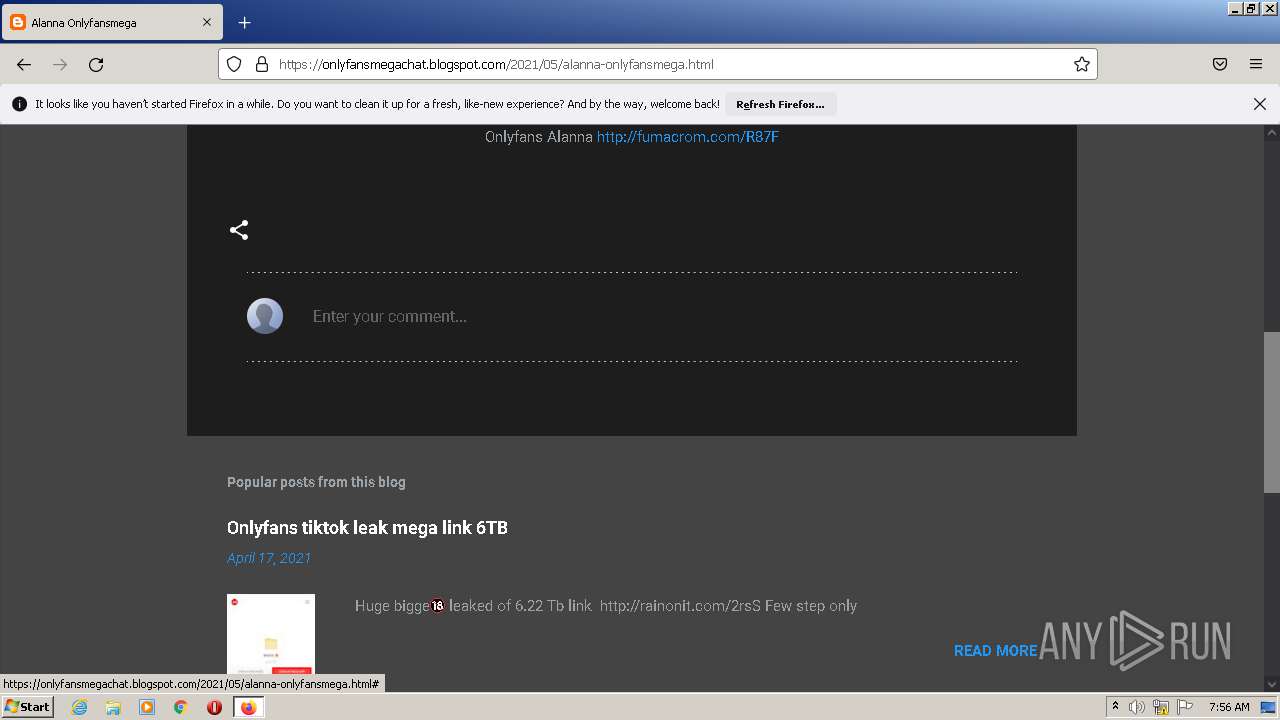Viewport: 1280px width, 720px height.
Task: Select the Firefox taskbar button
Action: 249,707
